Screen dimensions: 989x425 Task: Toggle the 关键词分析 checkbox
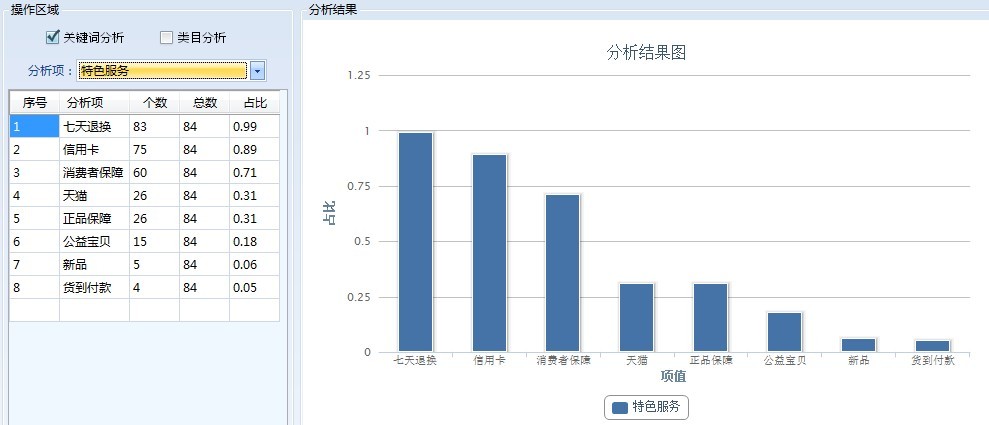click(52, 38)
